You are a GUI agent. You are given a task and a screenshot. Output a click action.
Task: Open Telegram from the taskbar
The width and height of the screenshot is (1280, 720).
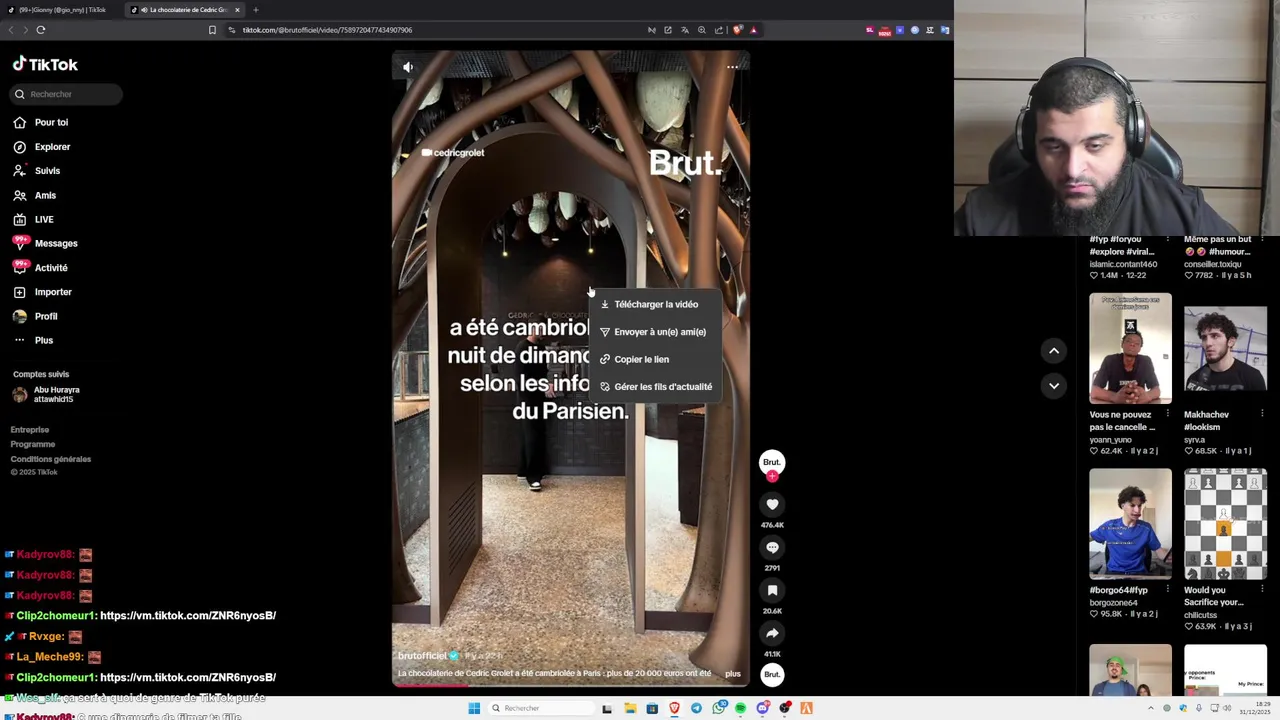(x=696, y=708)
